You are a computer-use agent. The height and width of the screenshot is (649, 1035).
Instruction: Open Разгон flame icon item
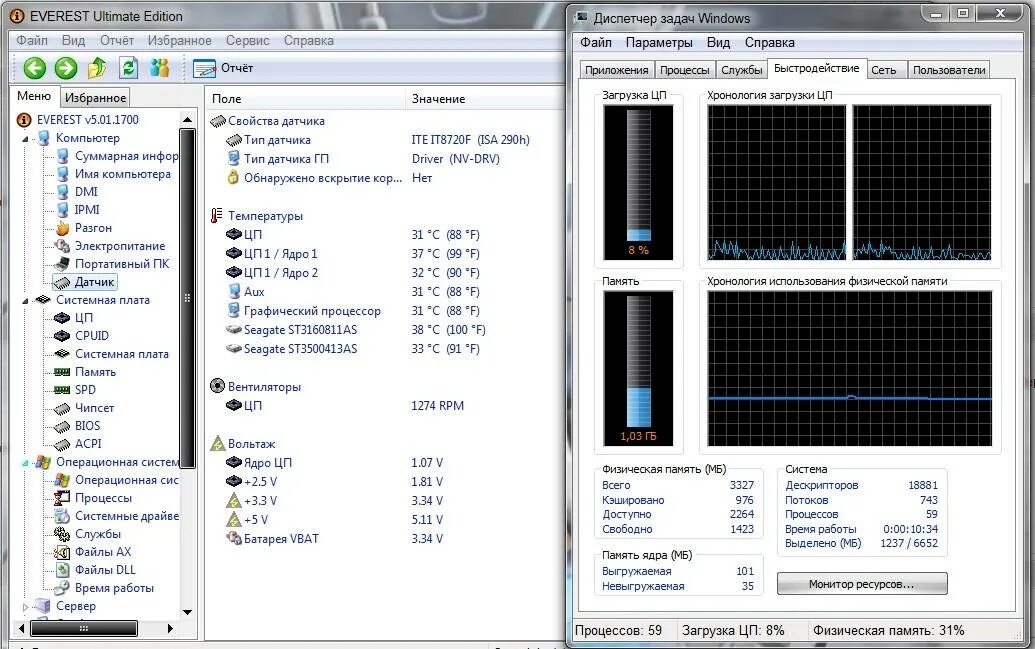pos(63,228)
